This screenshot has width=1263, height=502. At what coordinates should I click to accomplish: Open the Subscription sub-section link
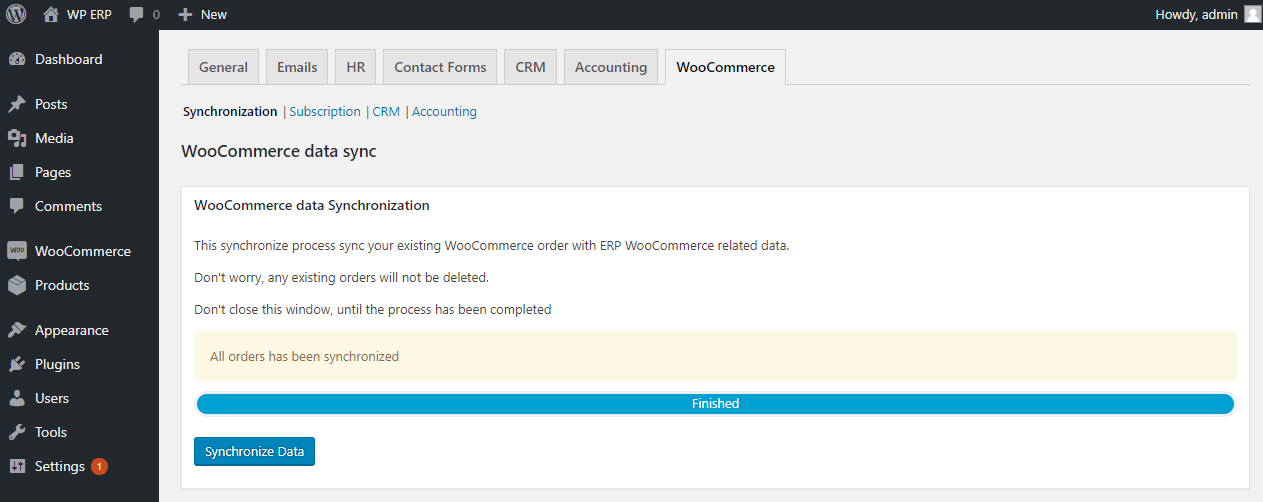pyautogui.click(x=325, y=112)
